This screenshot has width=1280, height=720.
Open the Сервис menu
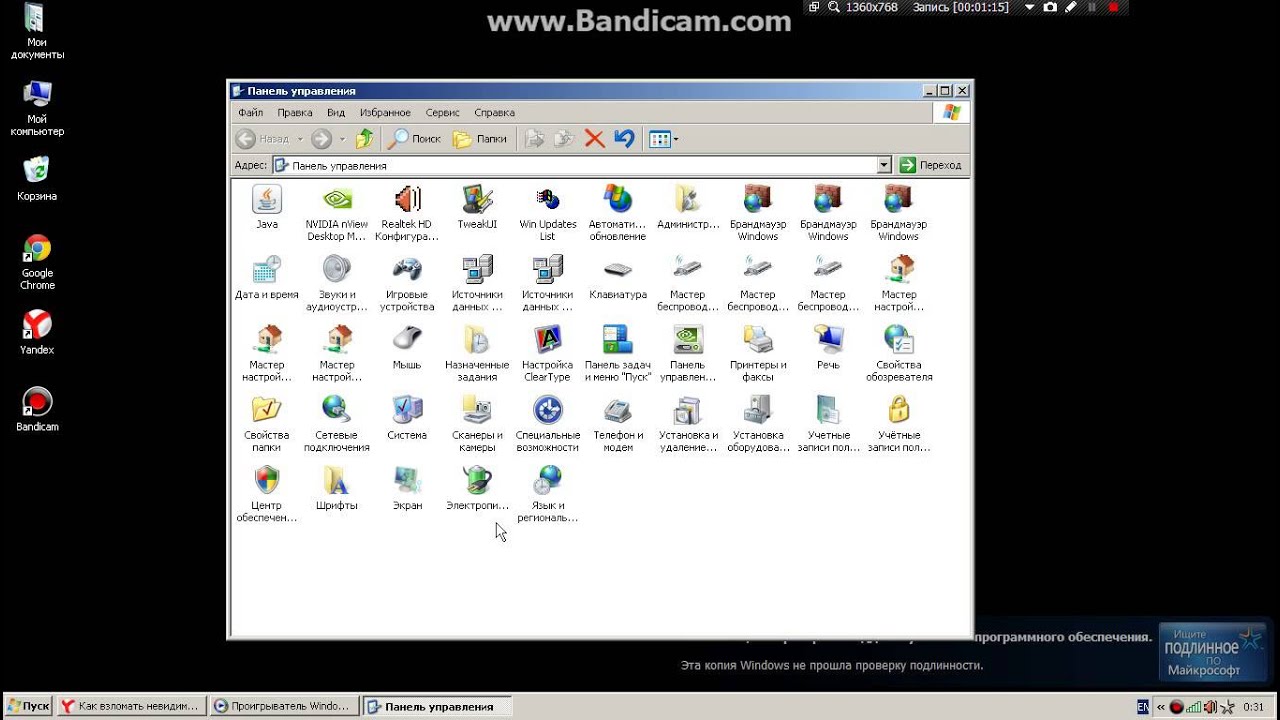[x=442, y=113]
